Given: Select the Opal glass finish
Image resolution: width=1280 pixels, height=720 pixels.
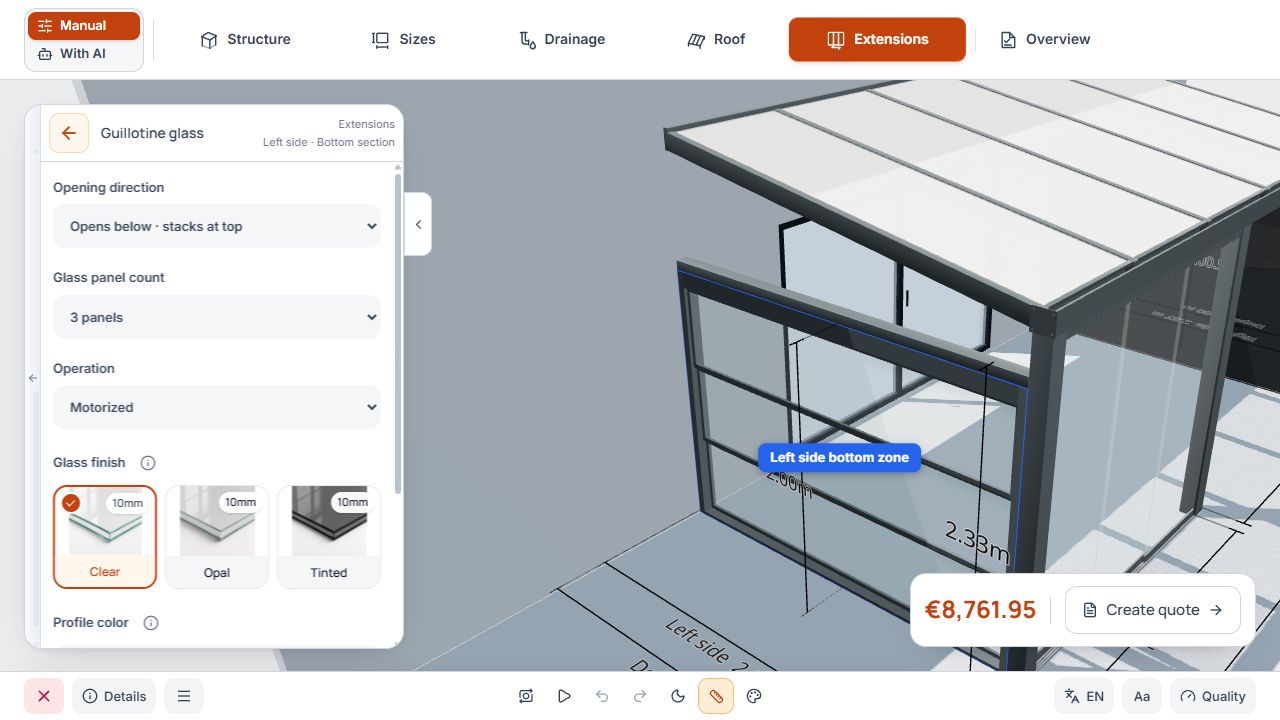Looking at the screenshot, I should [217, 537].
